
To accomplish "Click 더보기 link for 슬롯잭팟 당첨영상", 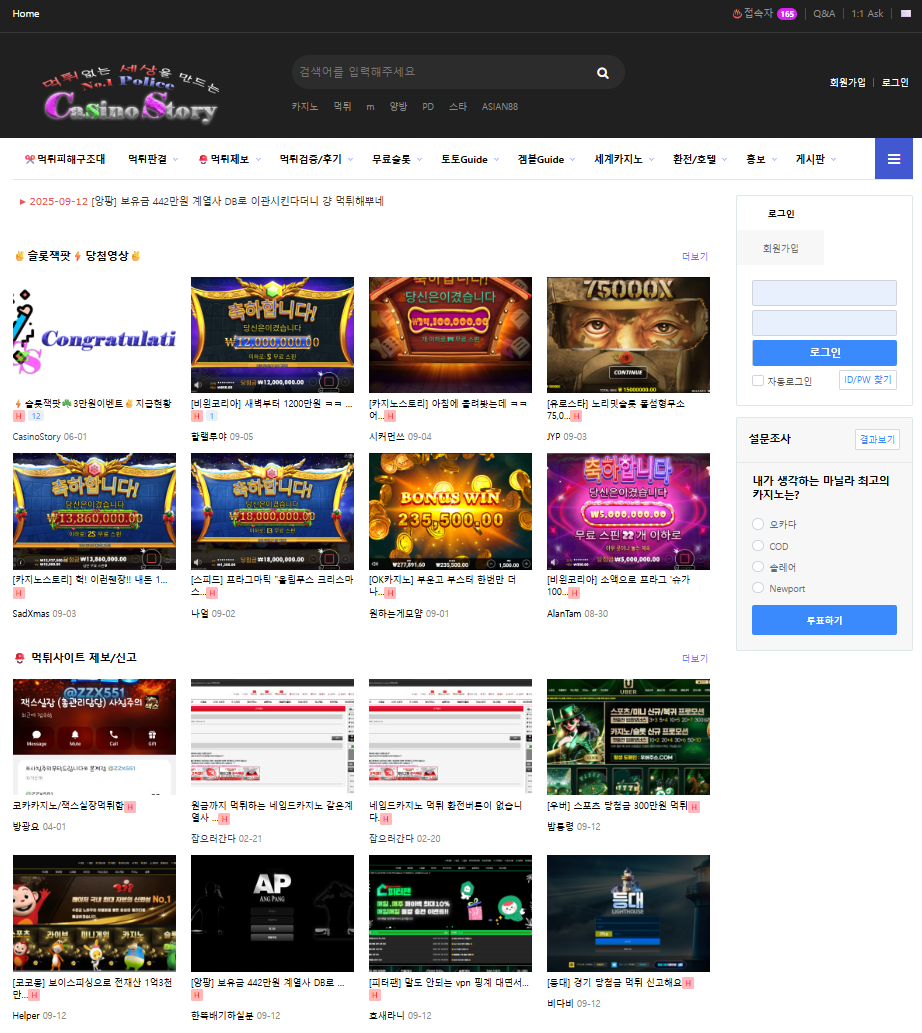I will click(694, 256).
